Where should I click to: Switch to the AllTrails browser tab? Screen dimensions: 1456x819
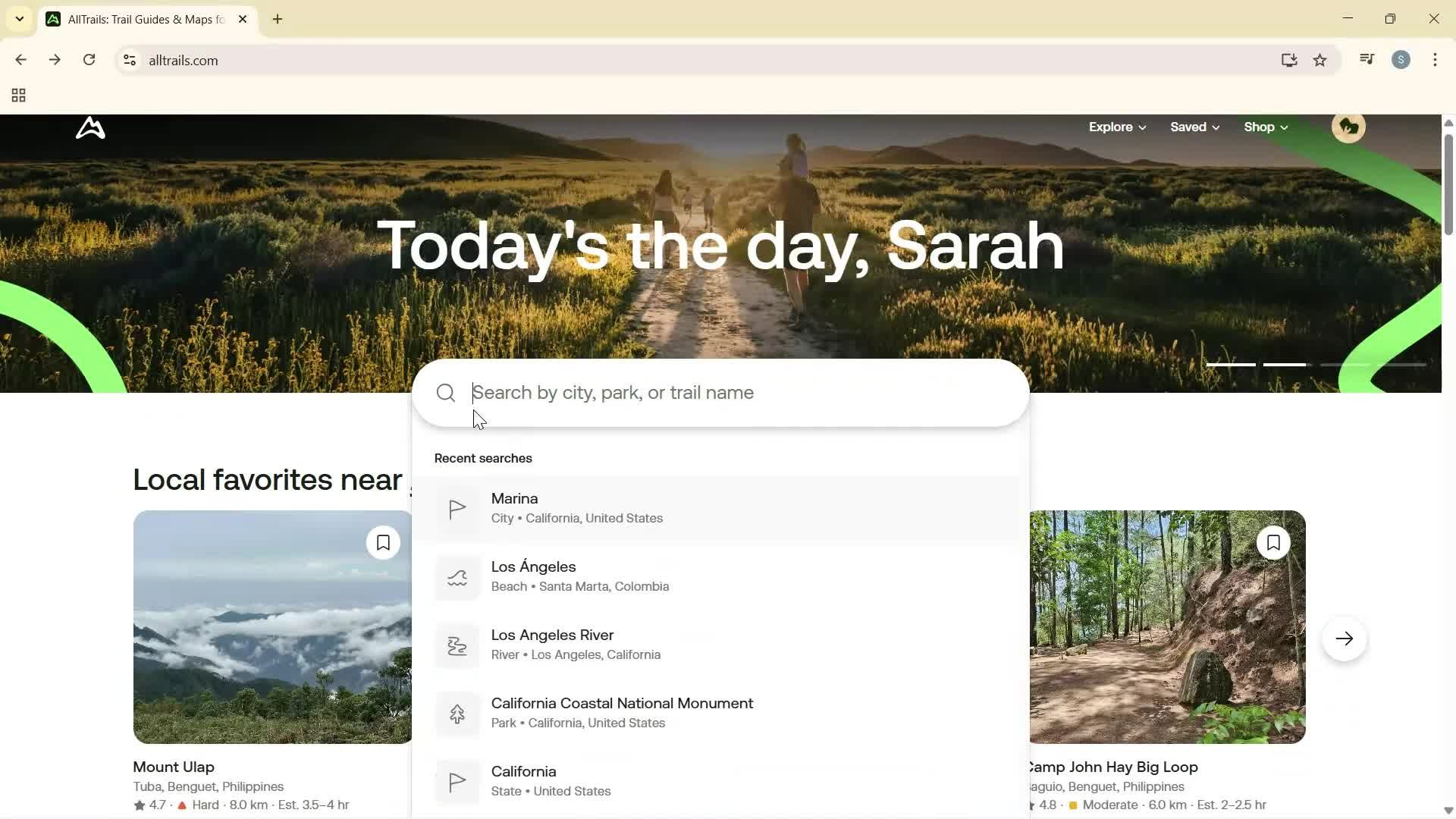136,19
